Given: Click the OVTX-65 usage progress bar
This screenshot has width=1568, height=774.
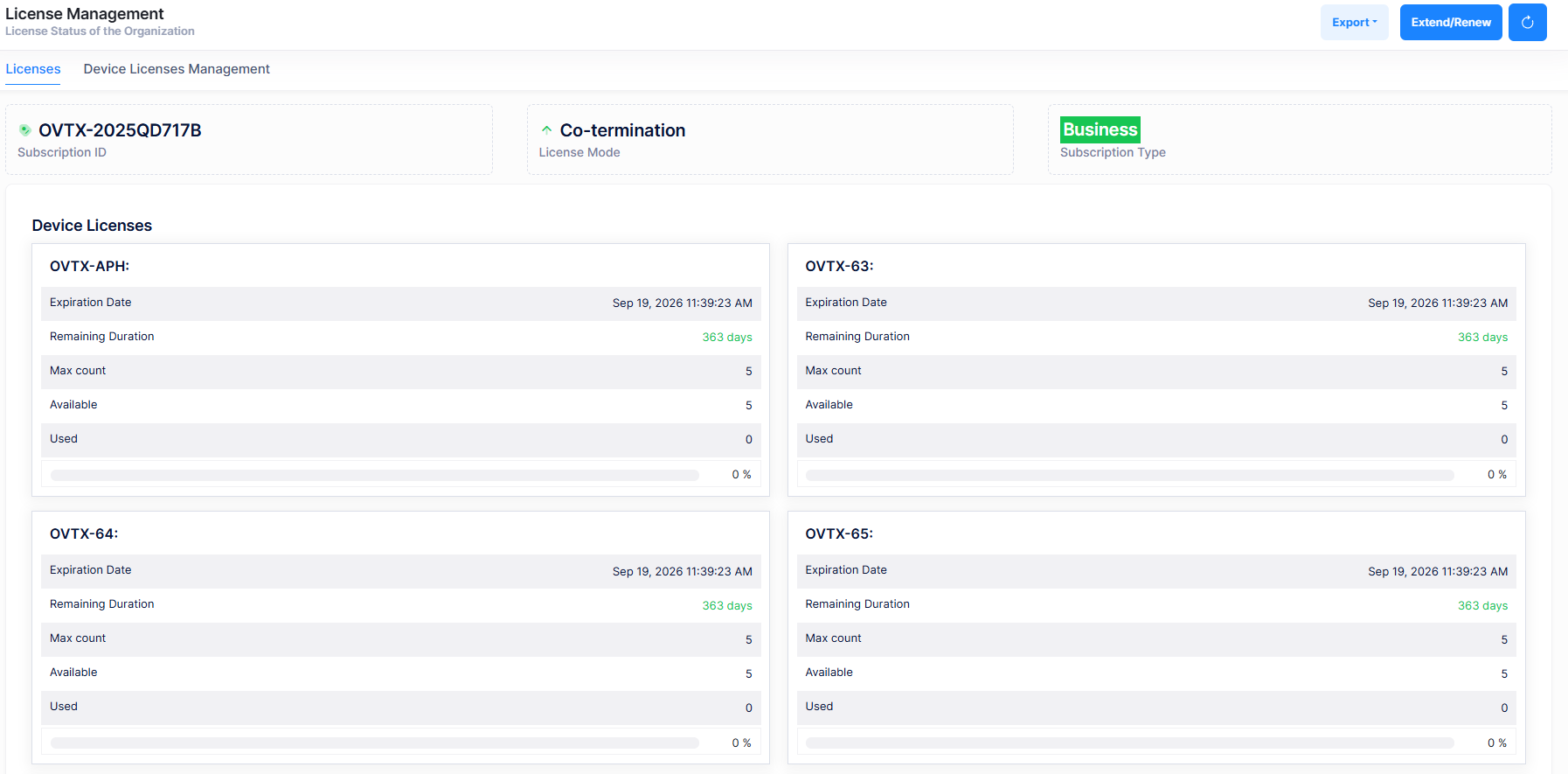Looking at the screenshot, I should [1129, 743].
